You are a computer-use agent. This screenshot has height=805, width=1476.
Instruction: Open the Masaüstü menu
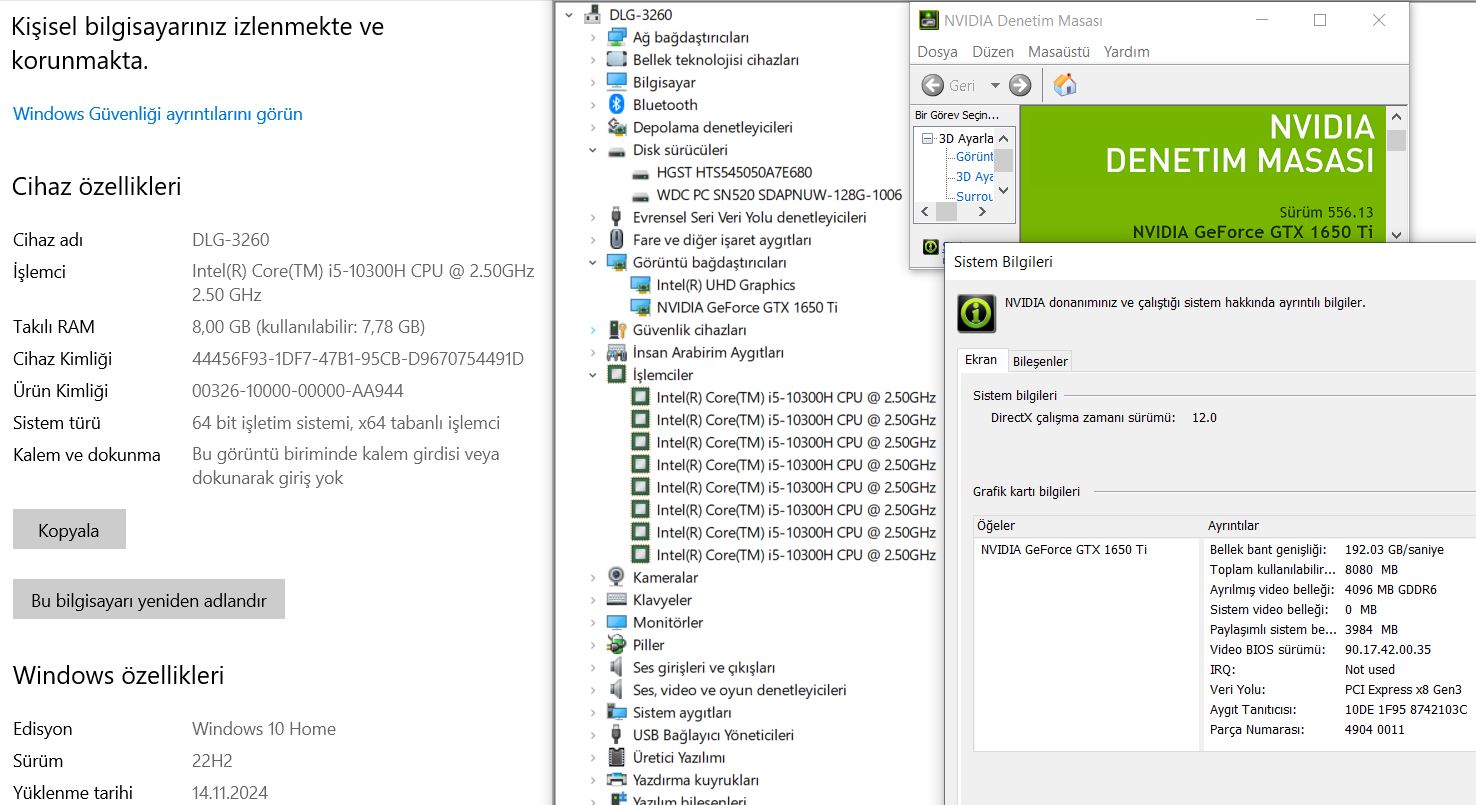click(1059, 51)
